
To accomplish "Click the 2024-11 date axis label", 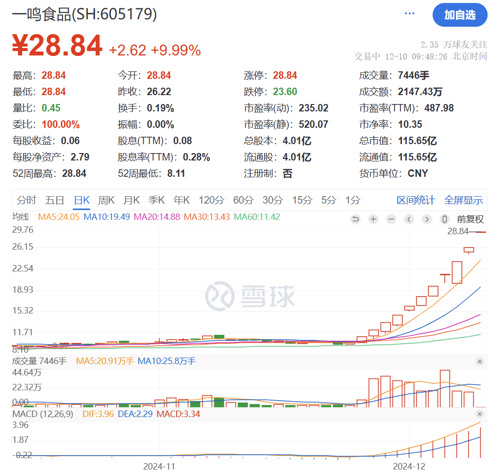I will (x=159, y=466).
